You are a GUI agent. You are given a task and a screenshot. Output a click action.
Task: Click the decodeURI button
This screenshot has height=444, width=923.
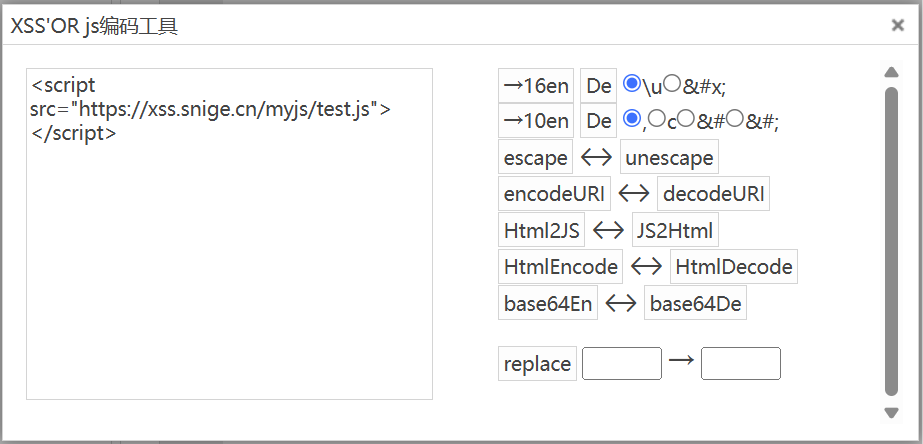[713, 193]
